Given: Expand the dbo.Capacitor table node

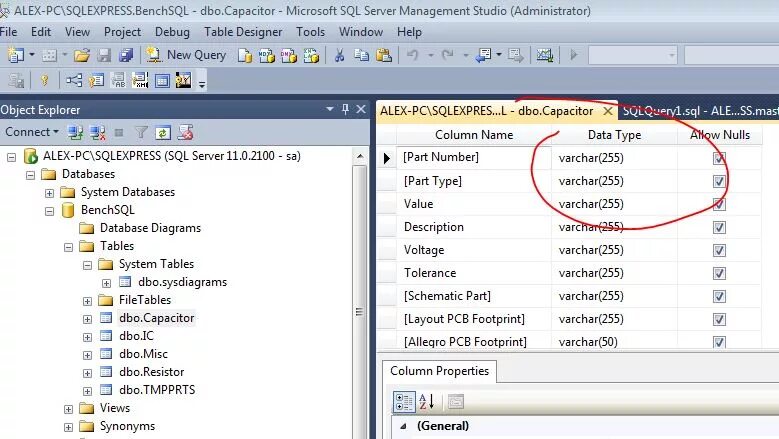Looking at the screenshot, I should click(87, 319).
